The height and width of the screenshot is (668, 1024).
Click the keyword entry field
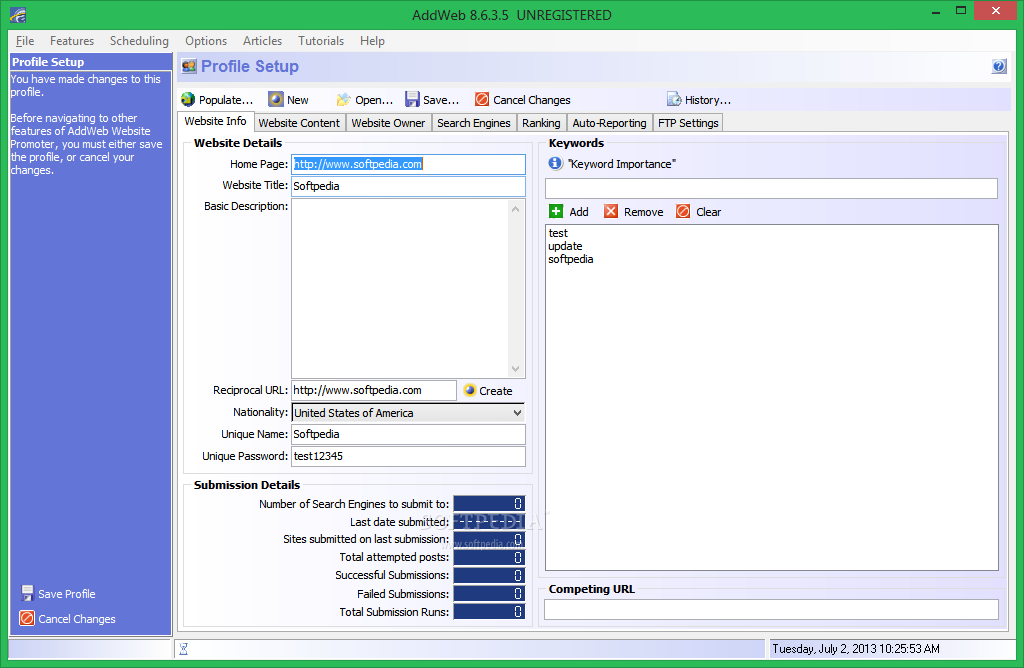pos(771,188)
